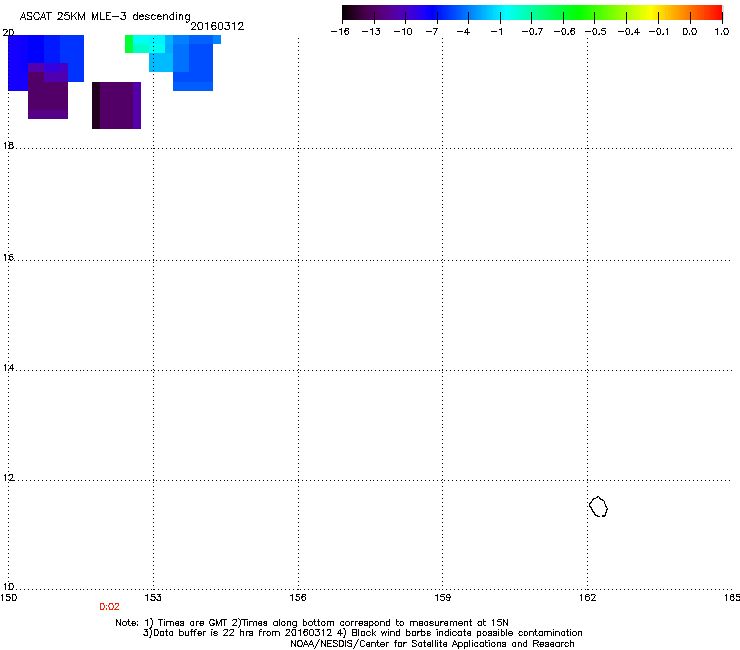Click the -16 colorbar tick label
The width and height of the screenshot is (740, 650).
pyautogui.click(x=340, y=32)
